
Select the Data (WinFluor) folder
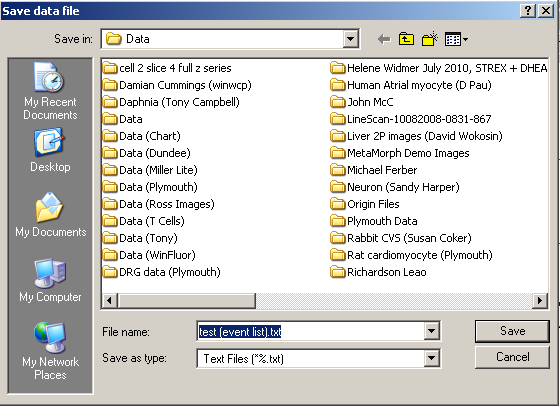(149, 255)
